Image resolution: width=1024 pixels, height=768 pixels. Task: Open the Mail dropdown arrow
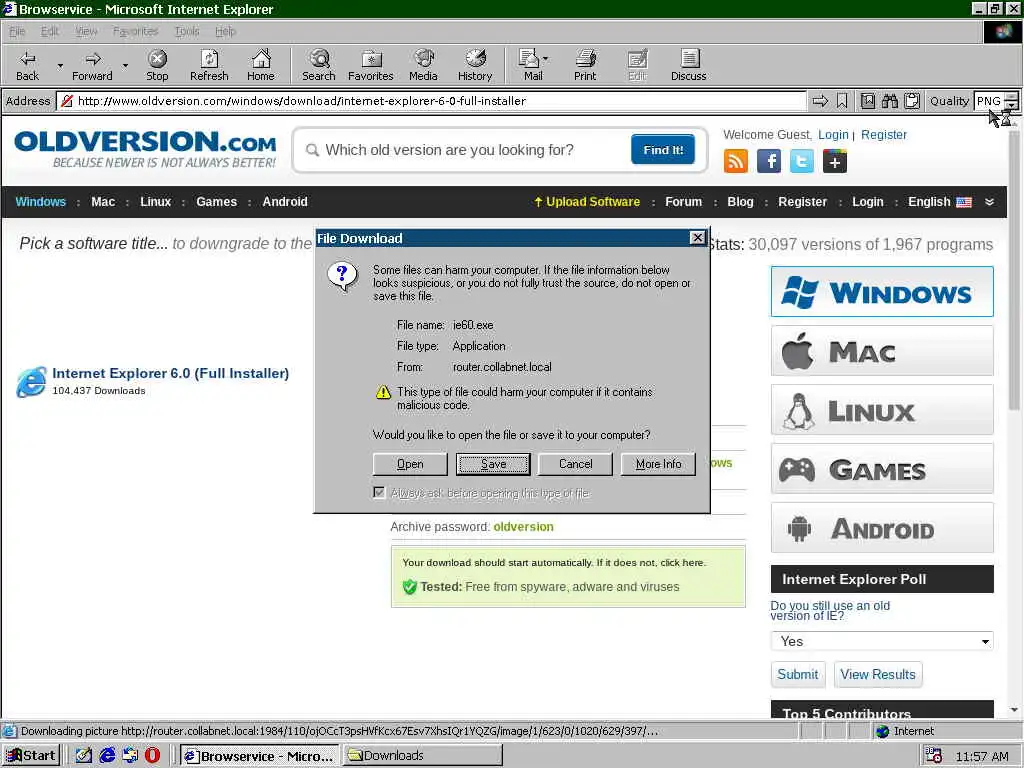(545, 59)
